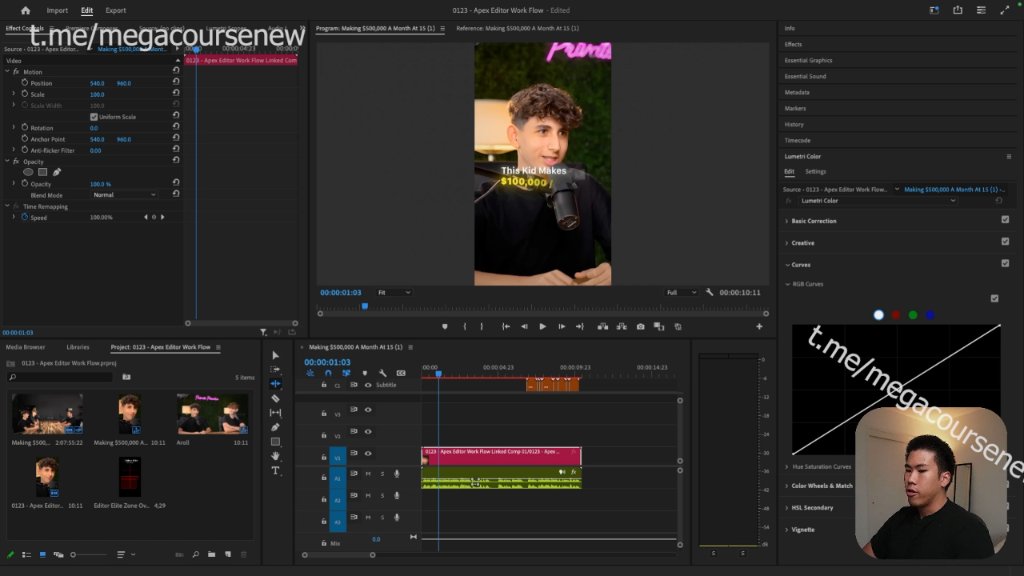The width and height of the screenshot is (1024, 576).
Task: Toggle Creative section checkbox
Action: click(1005, 242)
